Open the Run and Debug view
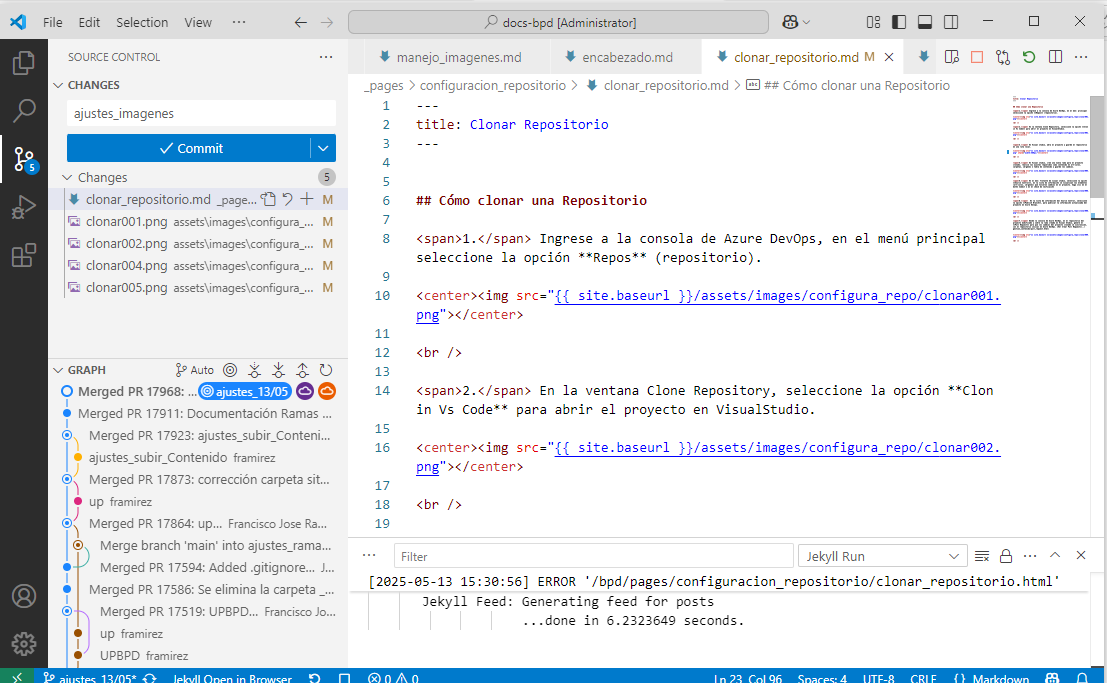1107x683 pixels. click(x=24, y=208)
